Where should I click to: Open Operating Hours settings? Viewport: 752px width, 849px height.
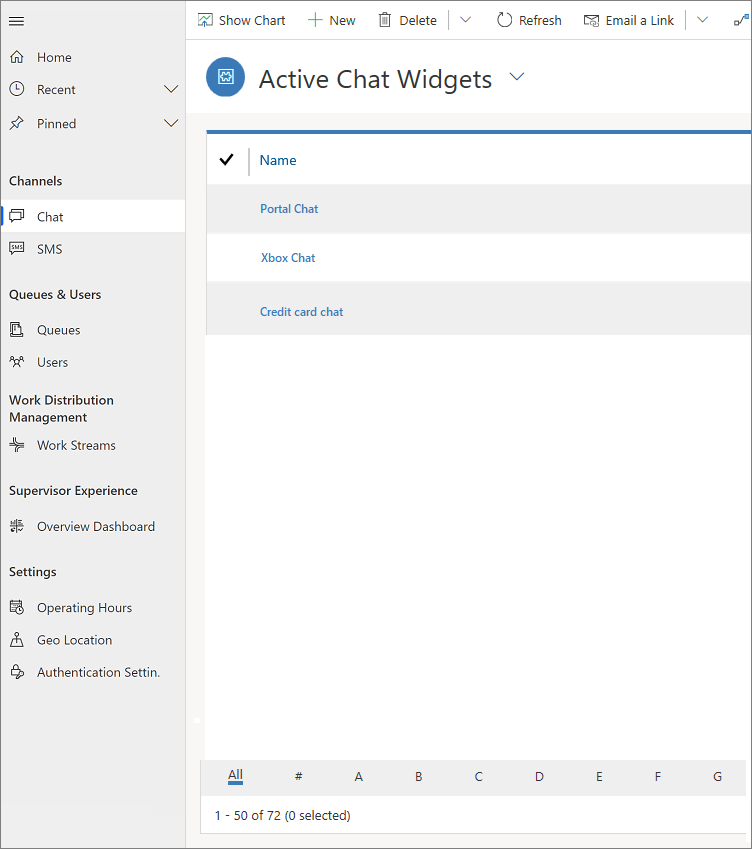pos(84,608)
